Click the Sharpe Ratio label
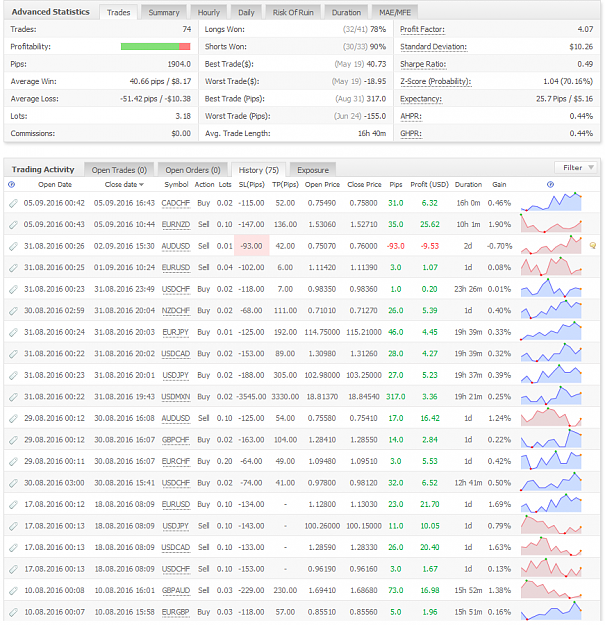This screenshot has width=605, height=625. [423, 64]
